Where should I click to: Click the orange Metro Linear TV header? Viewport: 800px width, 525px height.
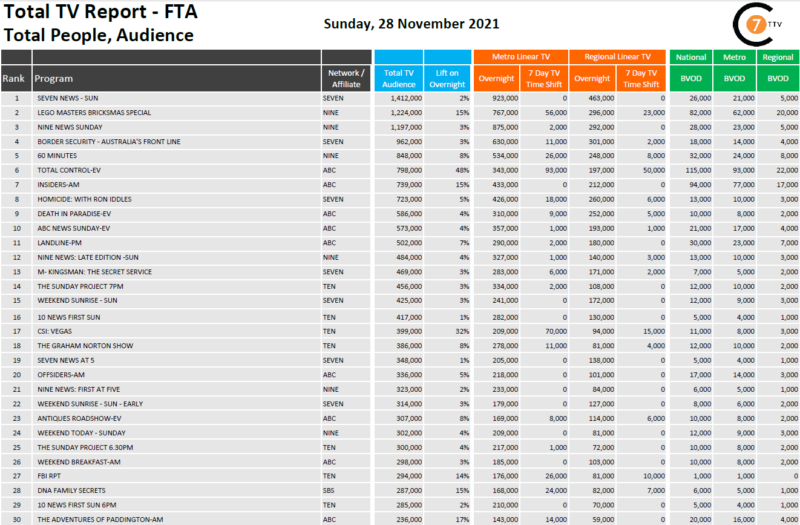[x=521, y=57]
